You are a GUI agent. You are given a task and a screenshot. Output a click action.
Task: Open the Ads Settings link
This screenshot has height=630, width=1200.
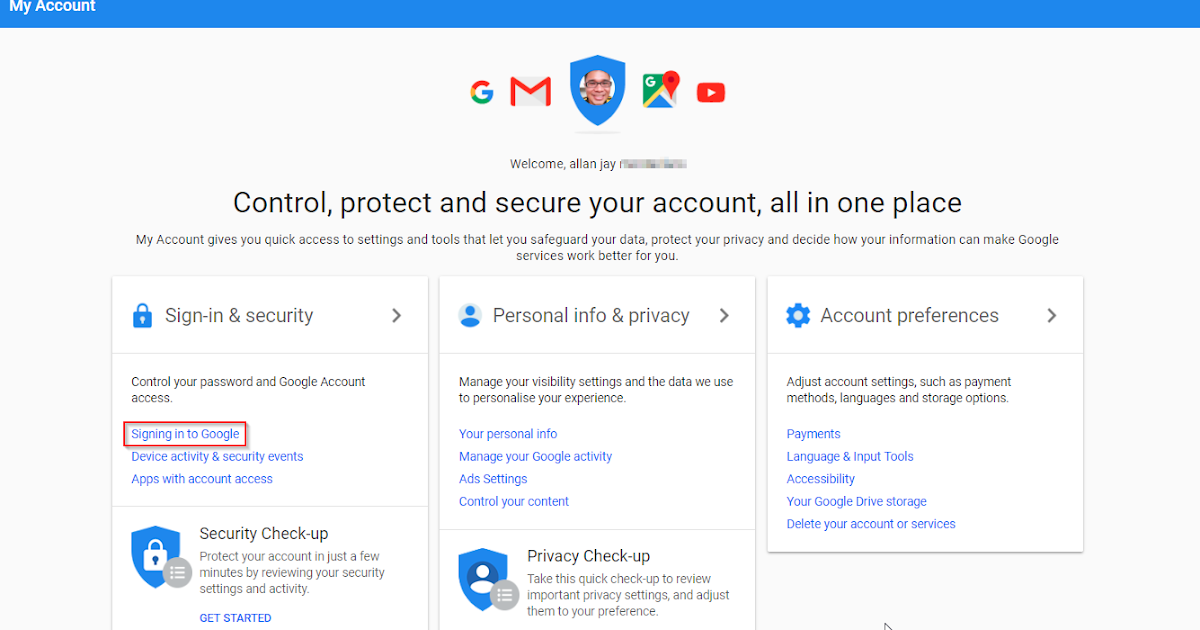pos(492,478)
